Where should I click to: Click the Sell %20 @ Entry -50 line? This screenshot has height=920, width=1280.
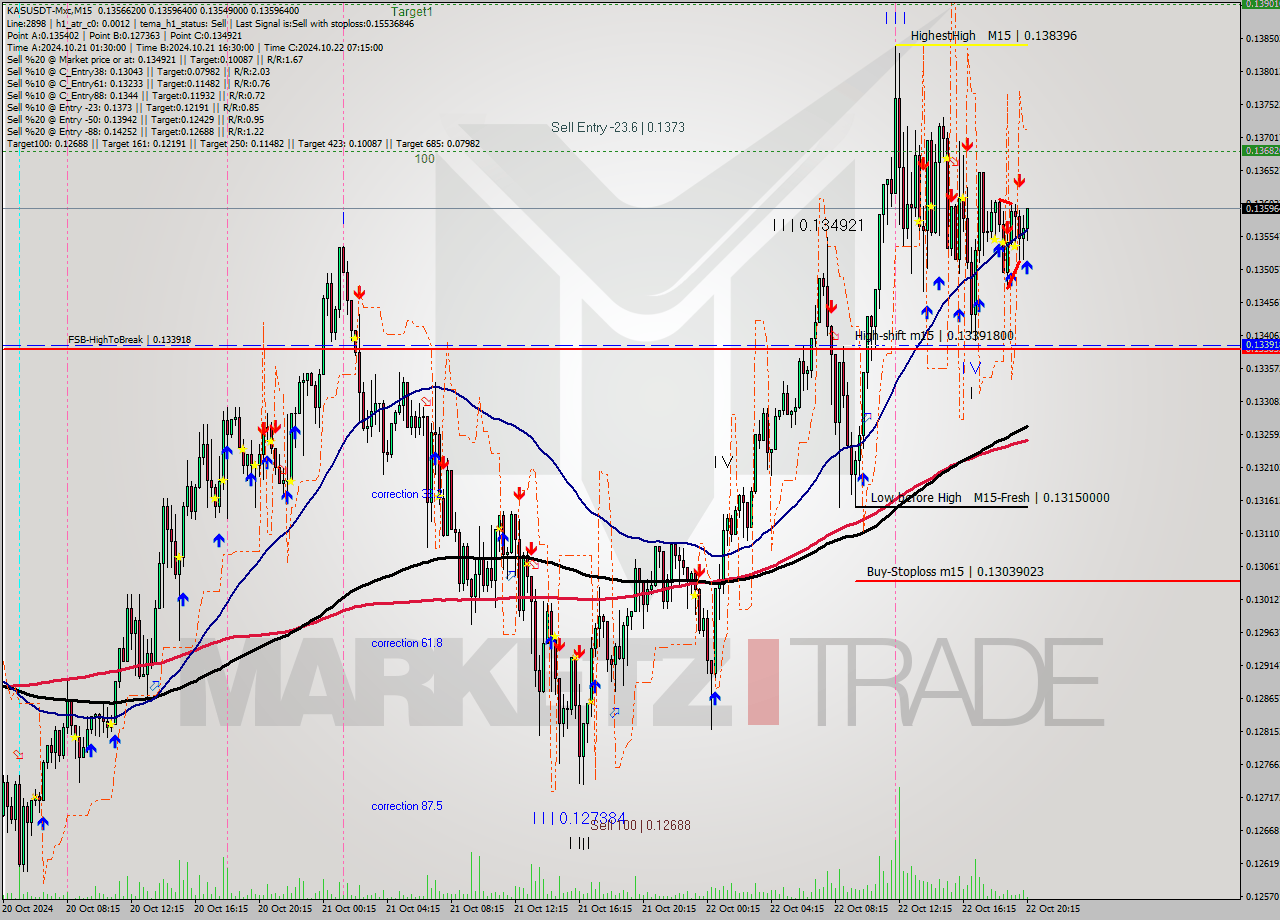point(135,119)
